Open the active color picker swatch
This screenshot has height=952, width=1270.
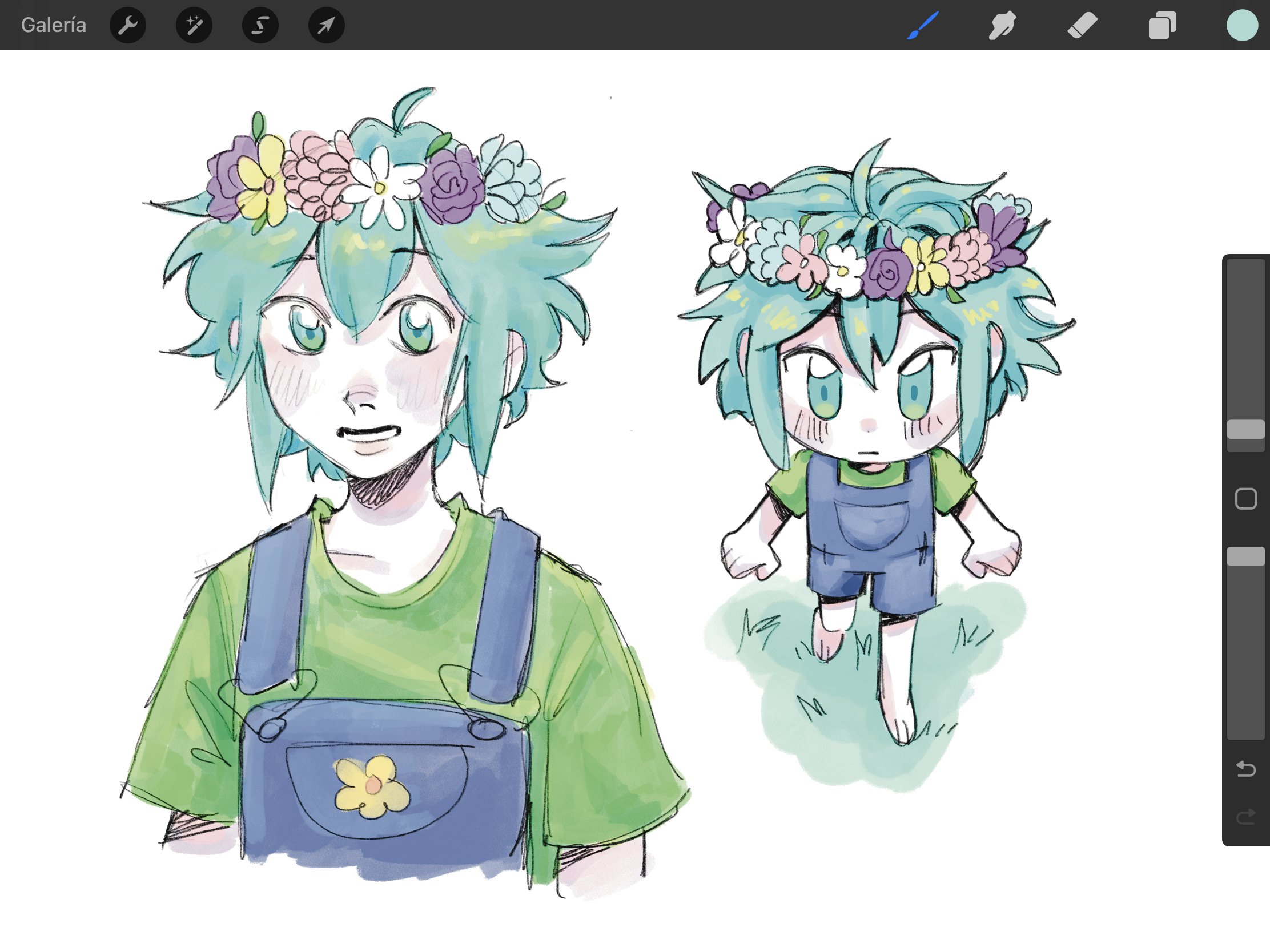(x=1243, y=25)
